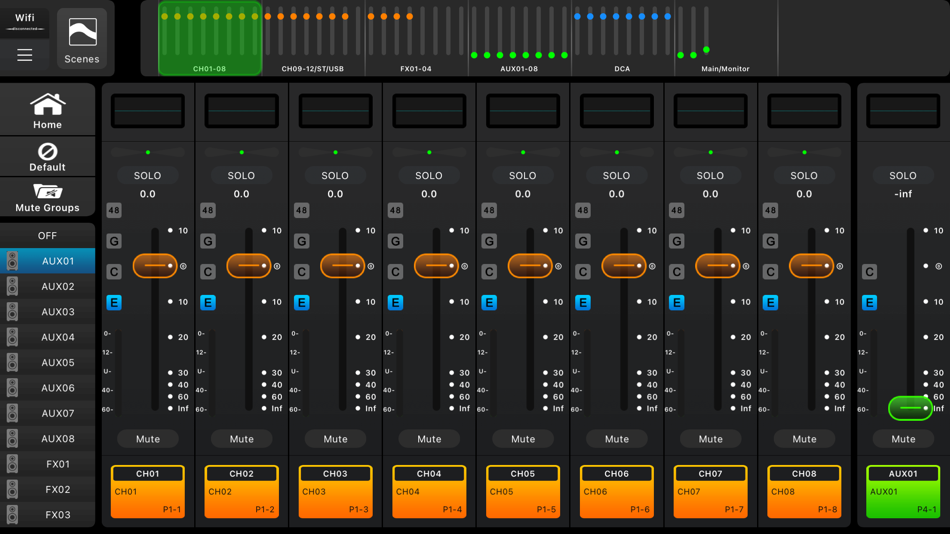Open the EQ (E) for CH06
The width and height of the screenshot is (950, 534).
pyautogui.click(x=583, y=302)
